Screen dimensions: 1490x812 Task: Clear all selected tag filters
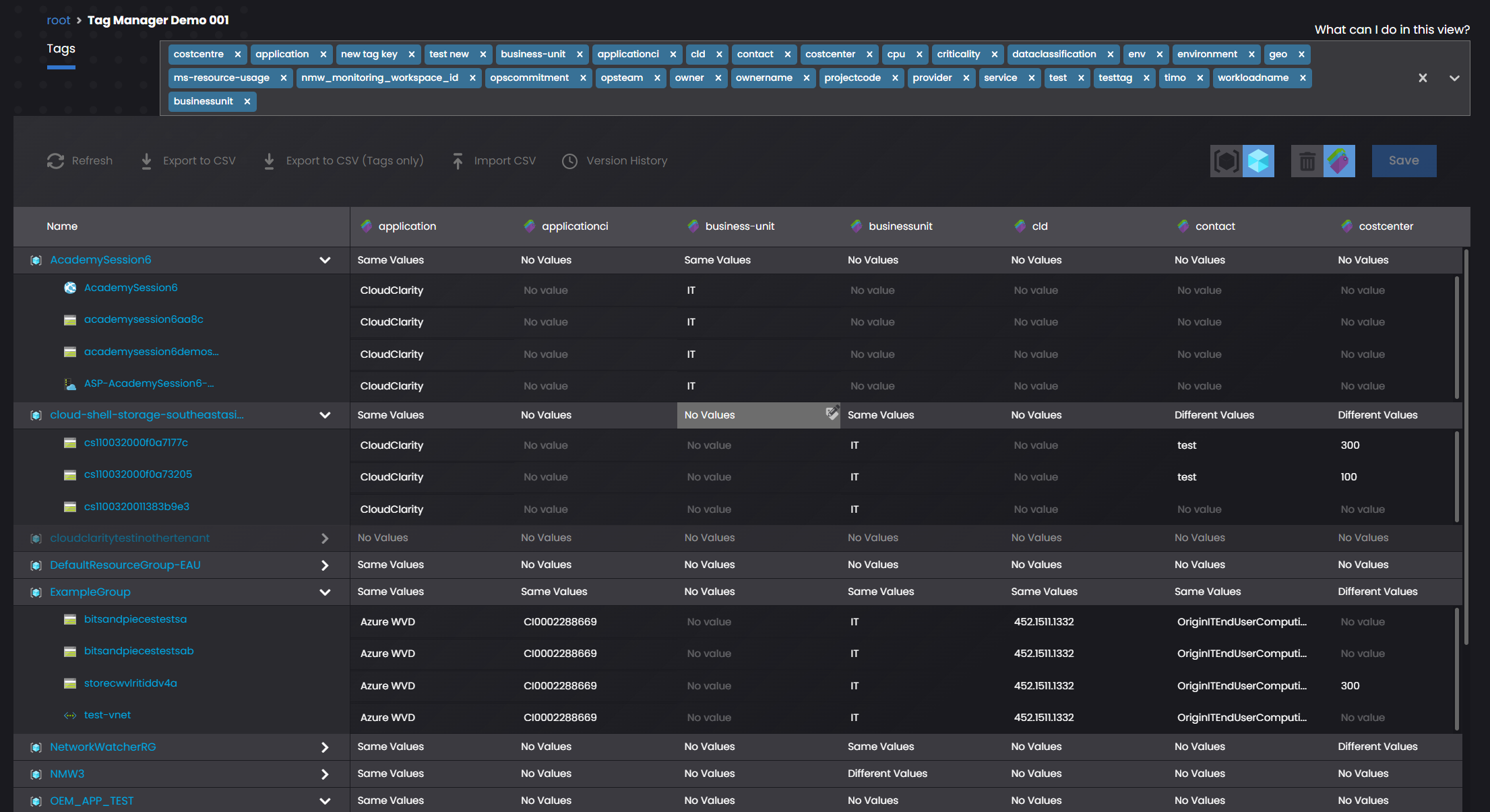point(1423,78)
